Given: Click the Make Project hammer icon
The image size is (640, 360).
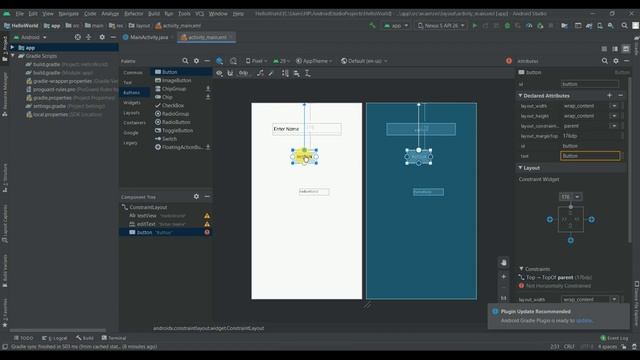Looking at the screenshot, I should coord(372,26).
